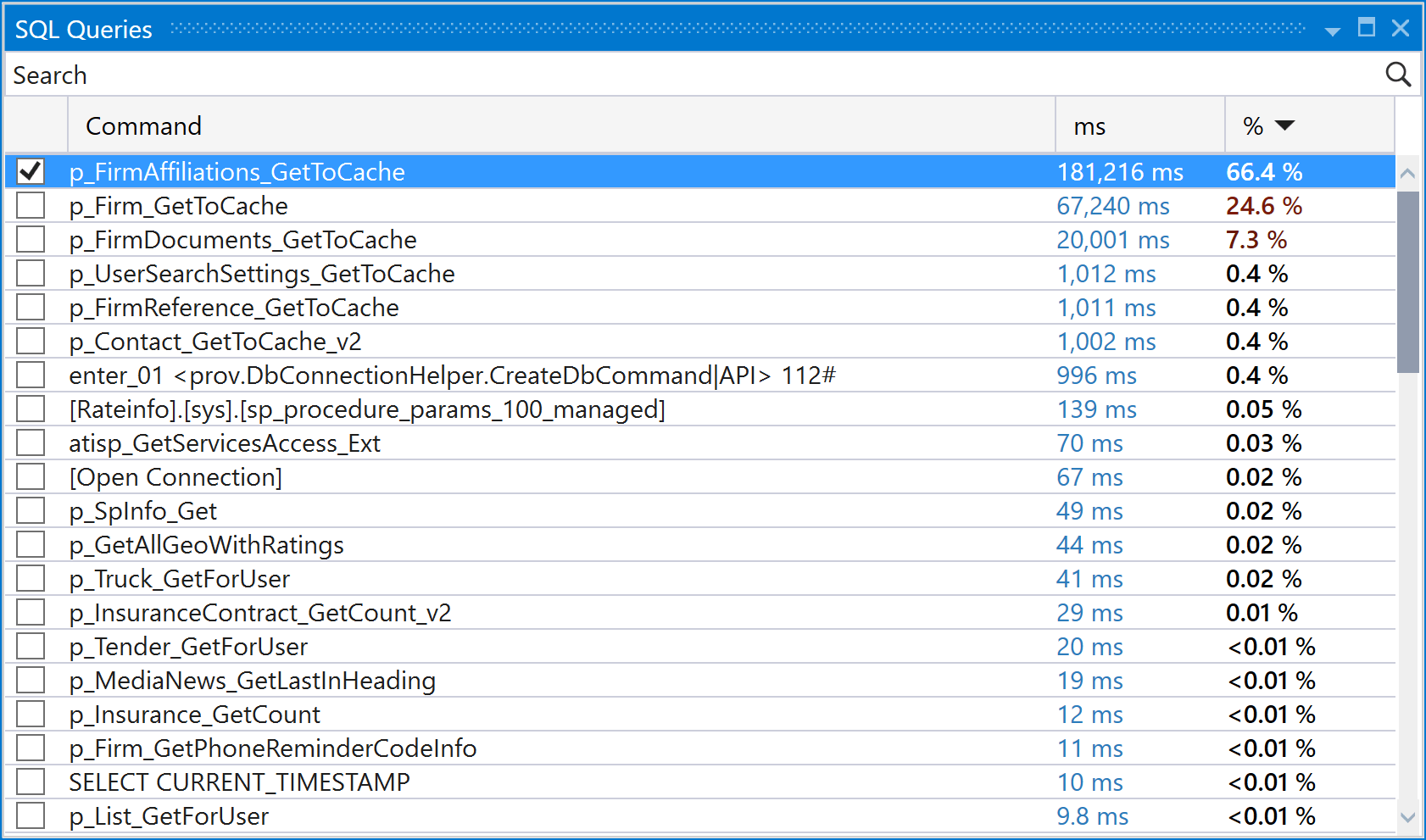Close the SQL Queries panel
The image size is (1426, 840).
coord(1401,28)
